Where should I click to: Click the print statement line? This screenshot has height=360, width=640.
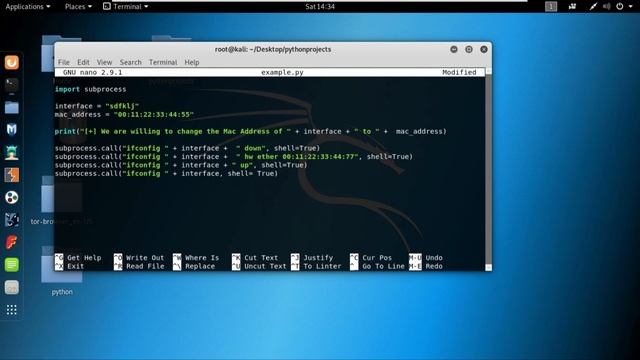pos(251,131)
